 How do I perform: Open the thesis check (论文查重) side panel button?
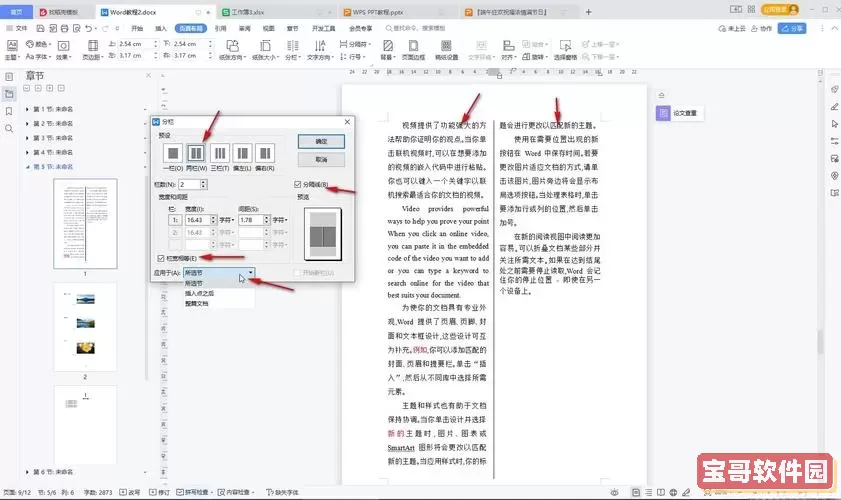point(679,113)
